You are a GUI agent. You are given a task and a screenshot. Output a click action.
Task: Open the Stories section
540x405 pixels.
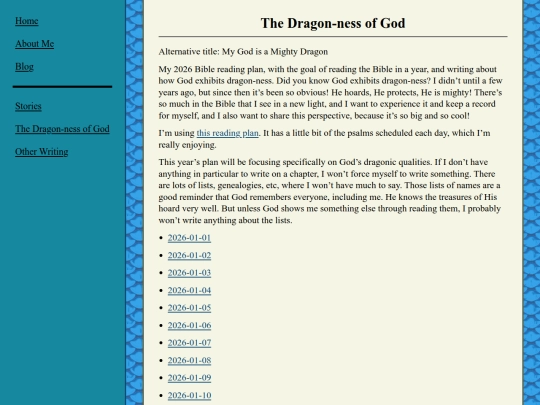point(28,106)
